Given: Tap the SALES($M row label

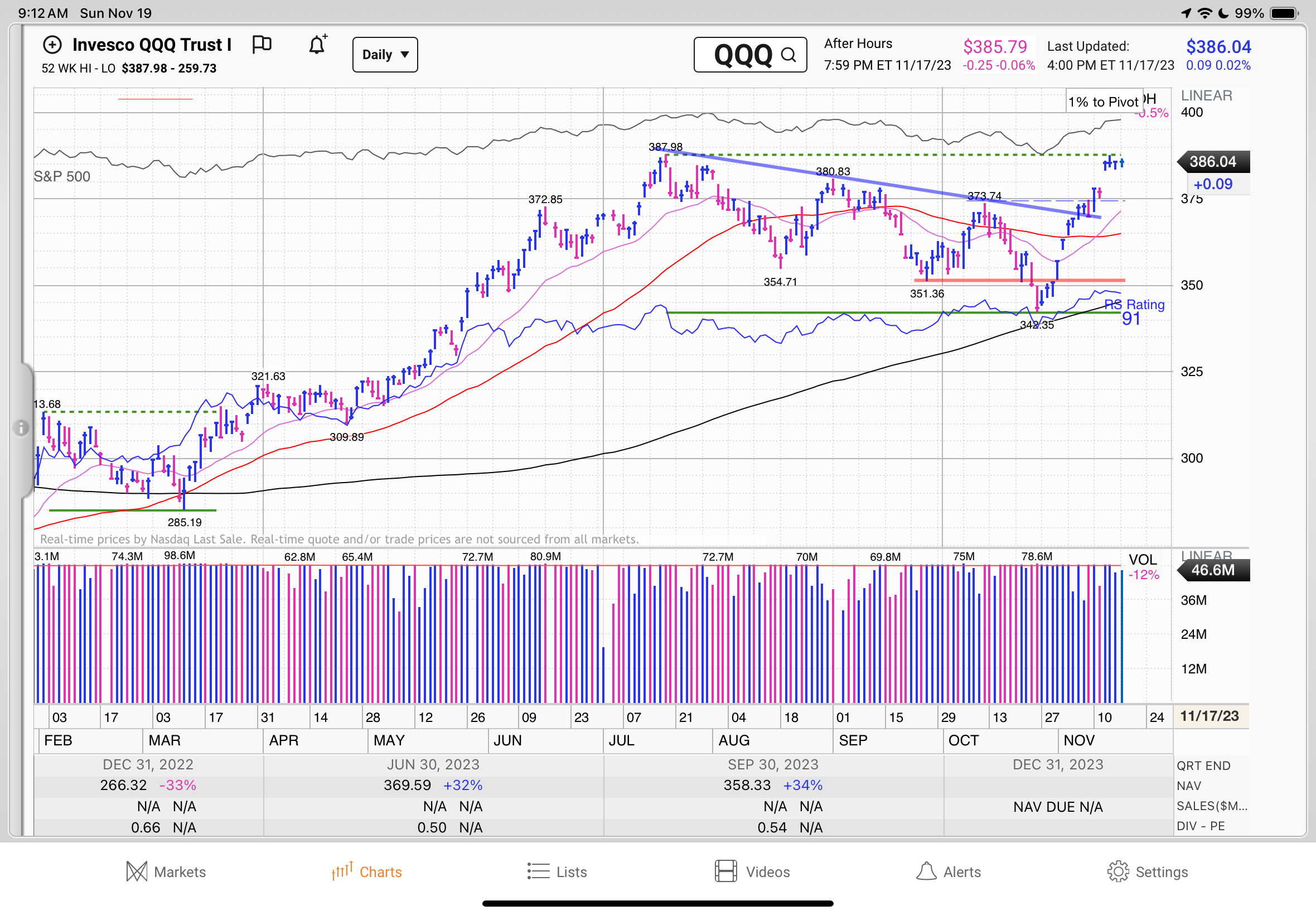Looking at the screenshot, I should click(1212, 806).
